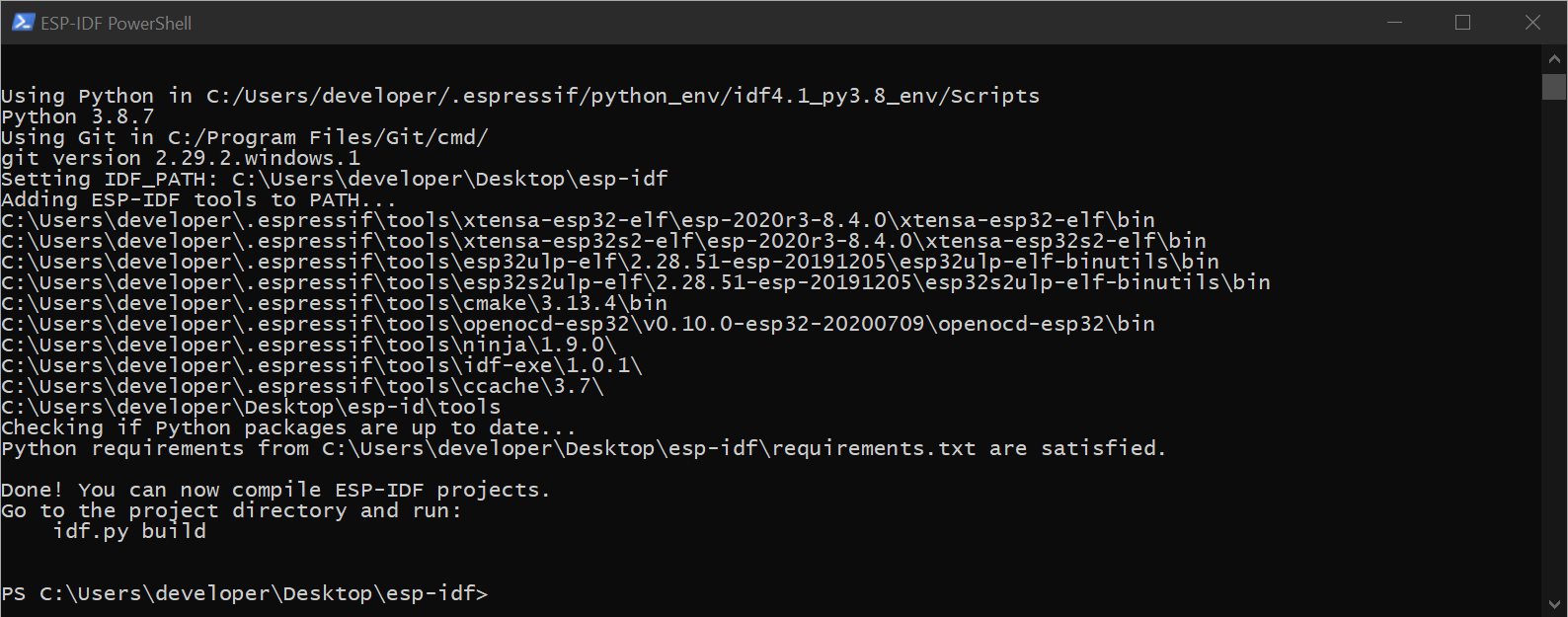Image resolution: width=1568 pixels, height=617 pixels.
Task: Click the requirements.txt satisfied message
Action: 583,447
